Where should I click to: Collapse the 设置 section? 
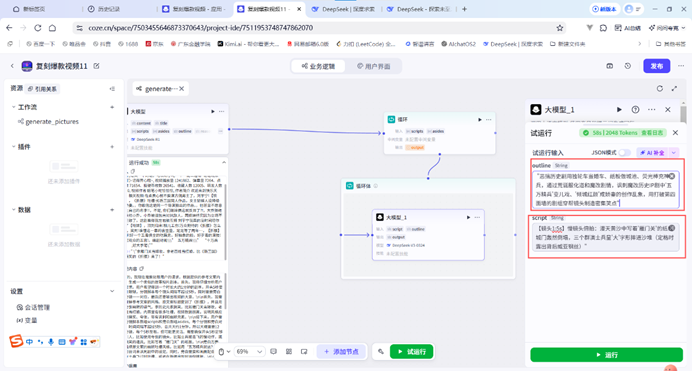[x=112, y=291]
